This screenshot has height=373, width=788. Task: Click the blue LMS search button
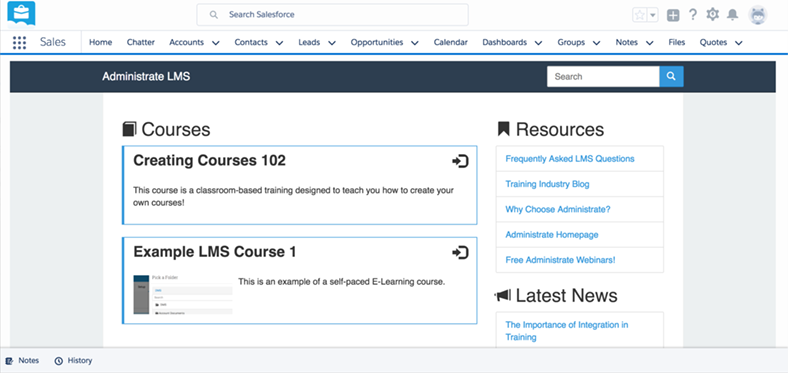coord(671,76)
